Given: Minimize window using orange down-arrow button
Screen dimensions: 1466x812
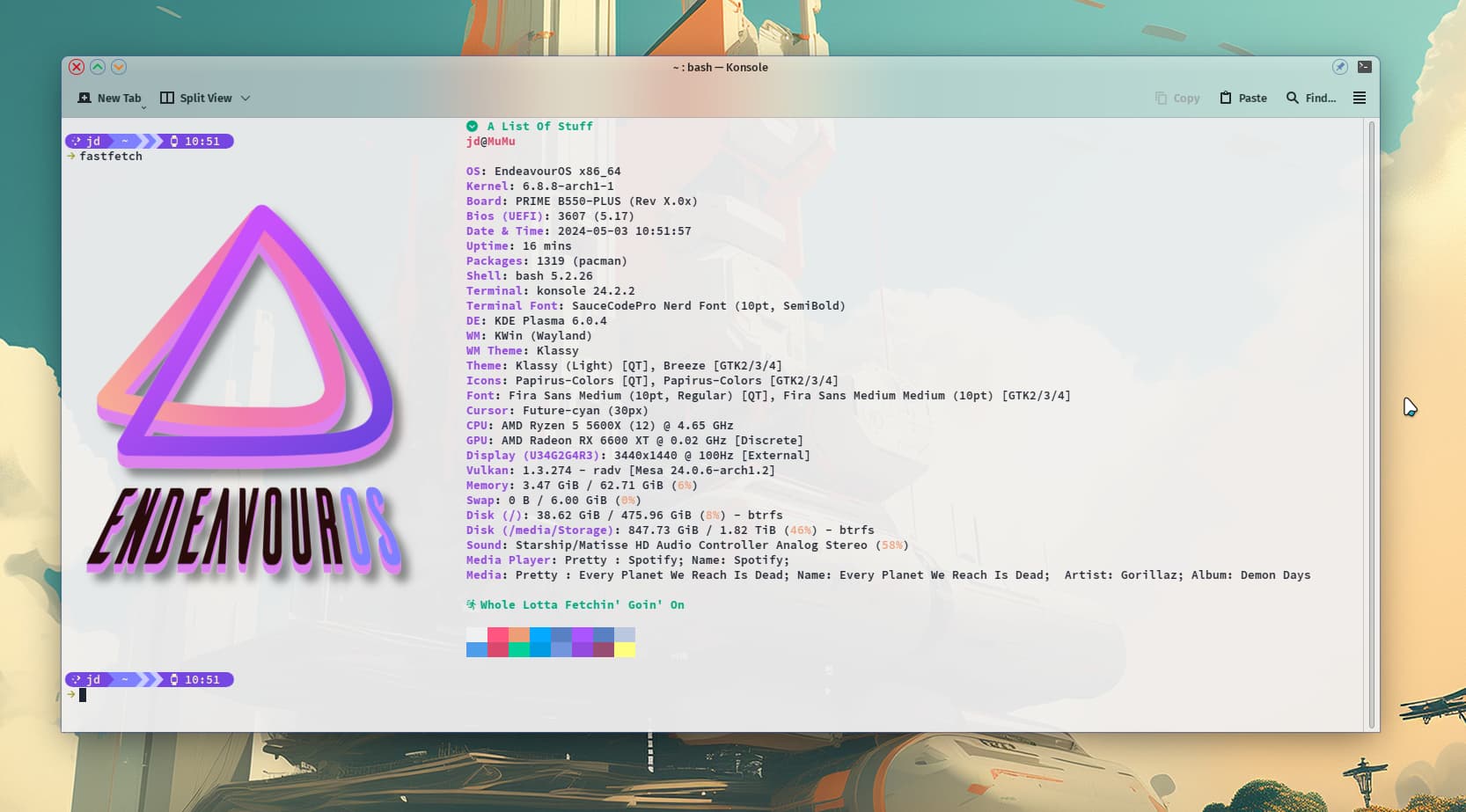Looking at the screenshot, I should click(119, 67).
